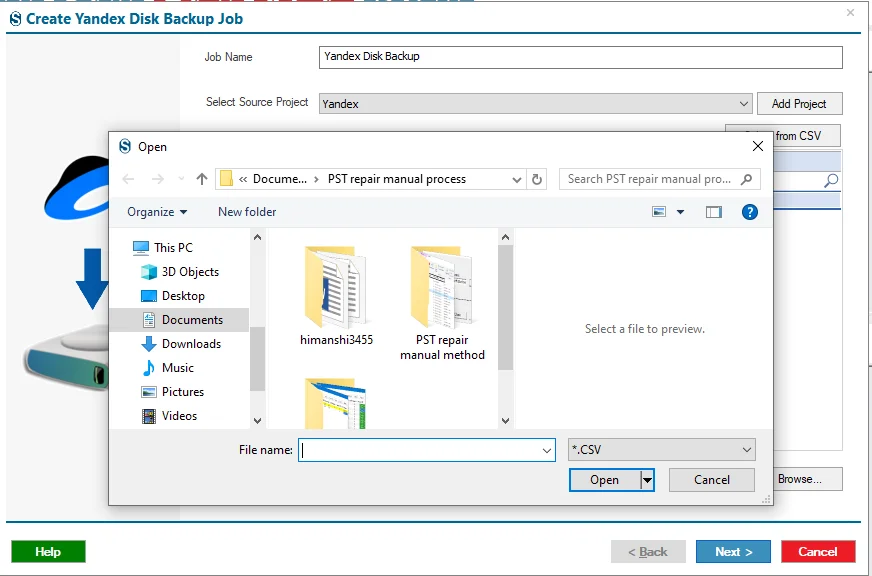Viewport: 872px width, 576px height.
Task: Select Downloads in navigation tree
Action: 191,344
